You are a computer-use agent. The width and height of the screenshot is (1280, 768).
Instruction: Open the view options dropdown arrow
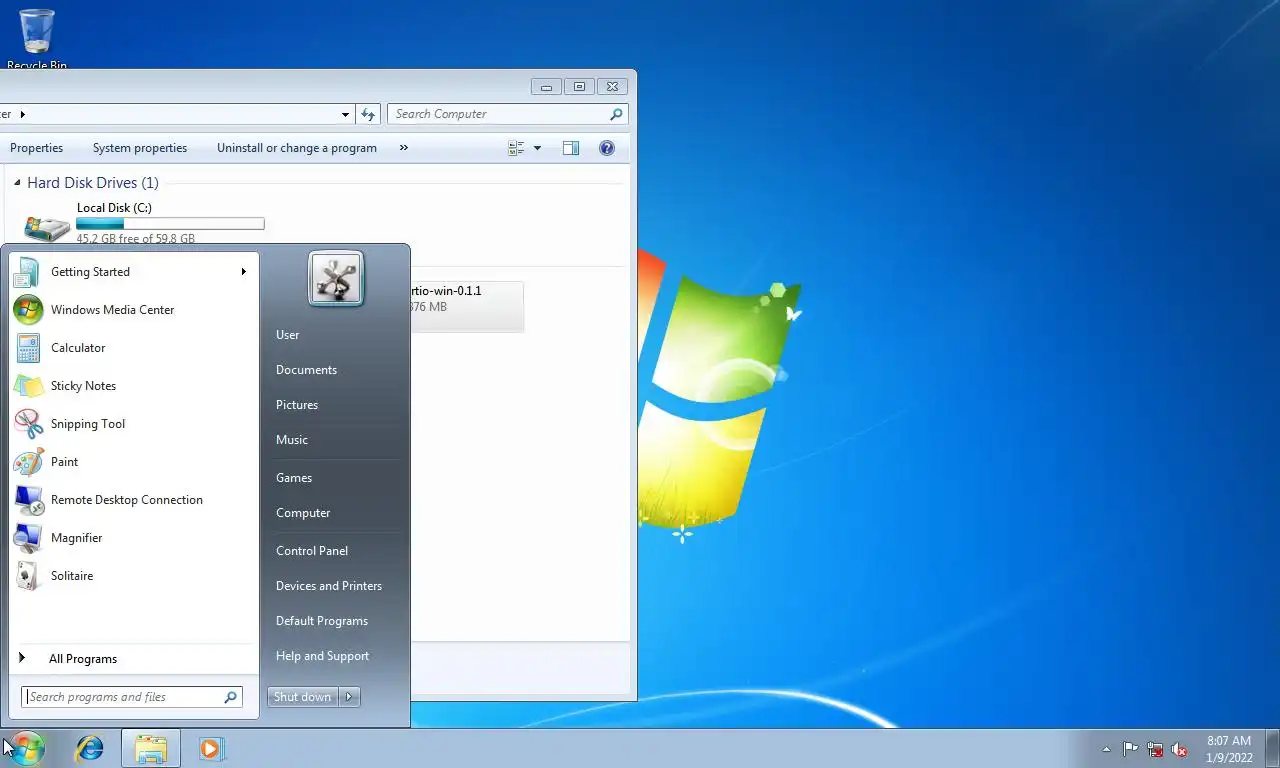click(537, 148)
